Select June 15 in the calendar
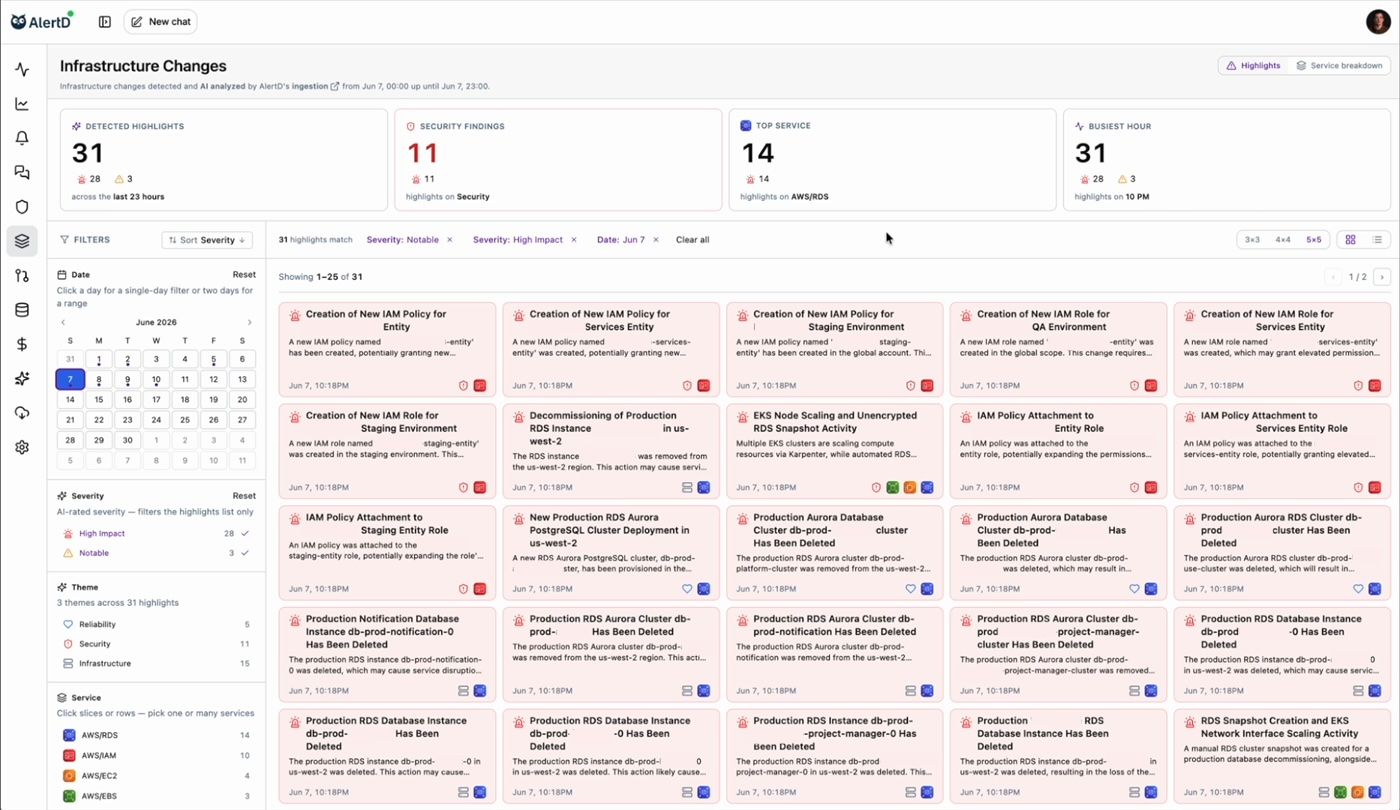 click(98, 400)
